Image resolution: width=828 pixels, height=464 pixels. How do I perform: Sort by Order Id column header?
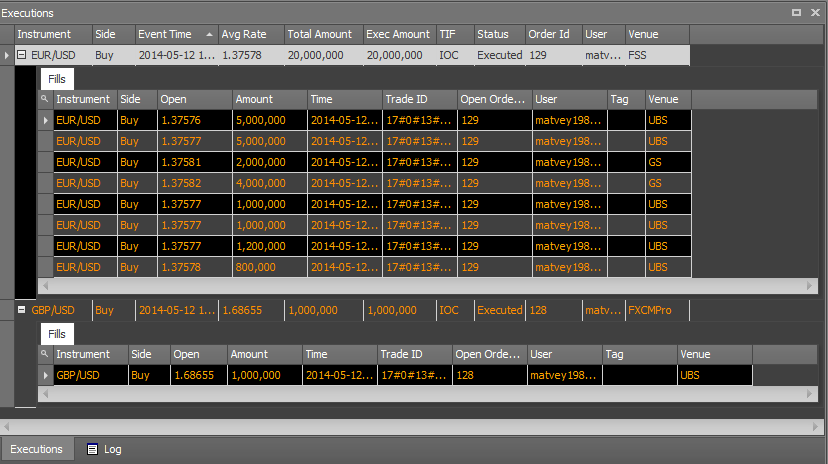pos(553,34)
